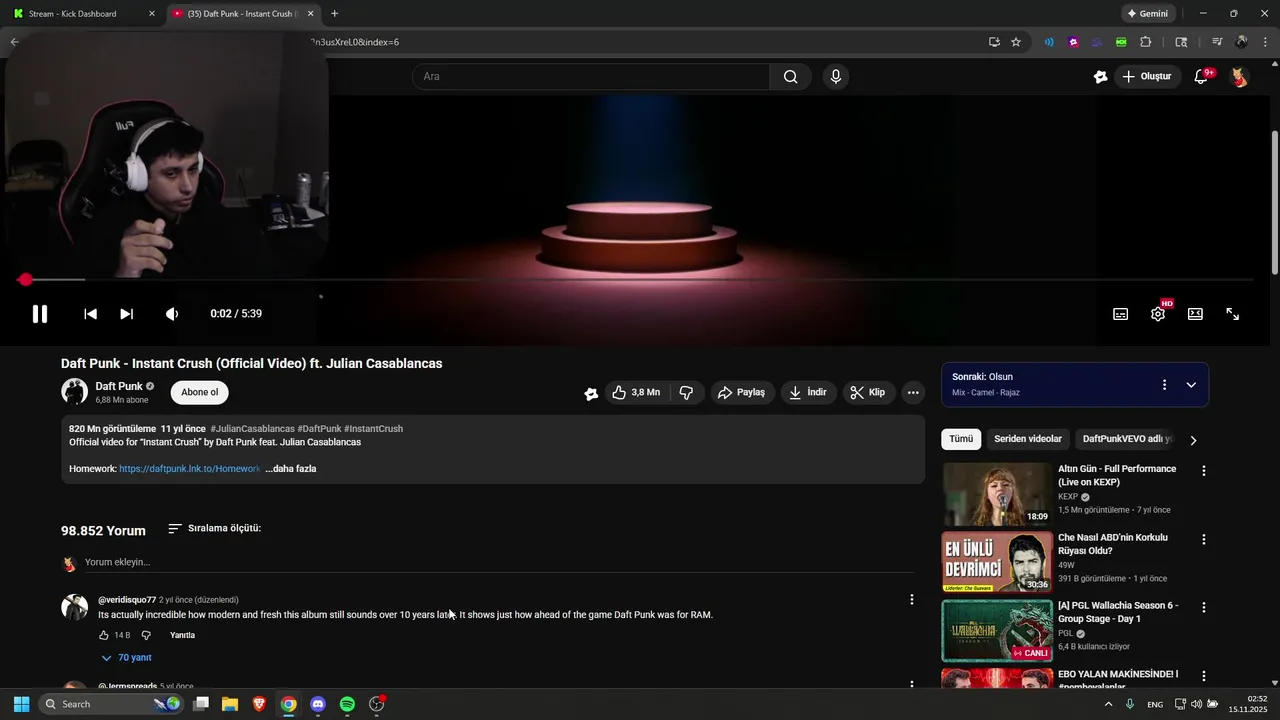The height and width of the screenshot is (720, 1280).
Task: Switch the player to theater mode
Action: [x=1195, y=314]
